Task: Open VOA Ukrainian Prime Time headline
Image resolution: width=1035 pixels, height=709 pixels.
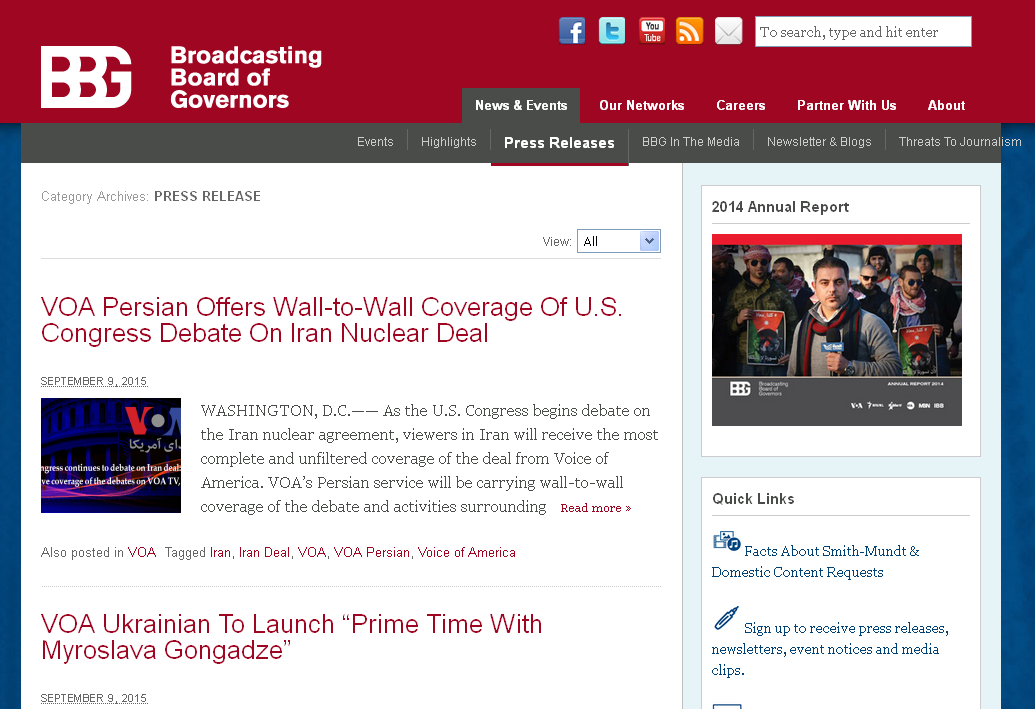Action: pos(291,637)
